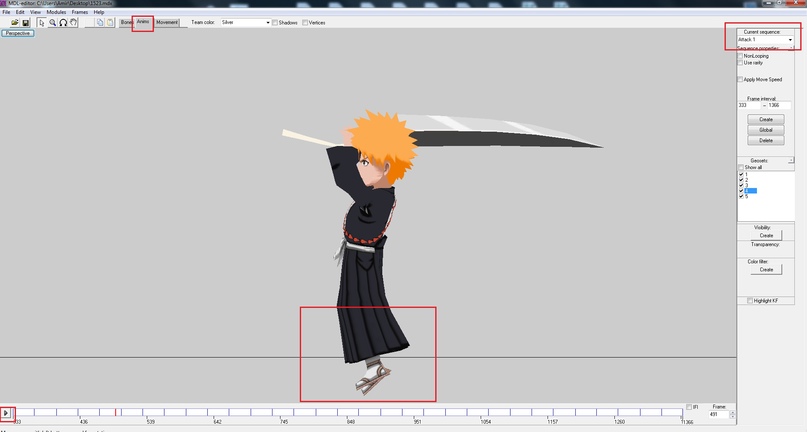Toggle the NonLooping checkbox

coord(741,56)
